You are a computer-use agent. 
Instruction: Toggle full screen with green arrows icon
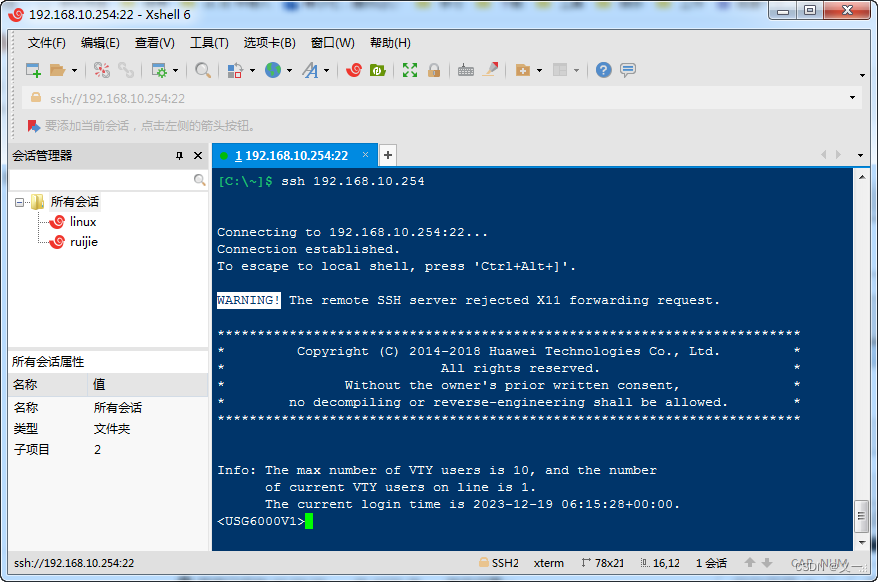click(x=410, y=70)
